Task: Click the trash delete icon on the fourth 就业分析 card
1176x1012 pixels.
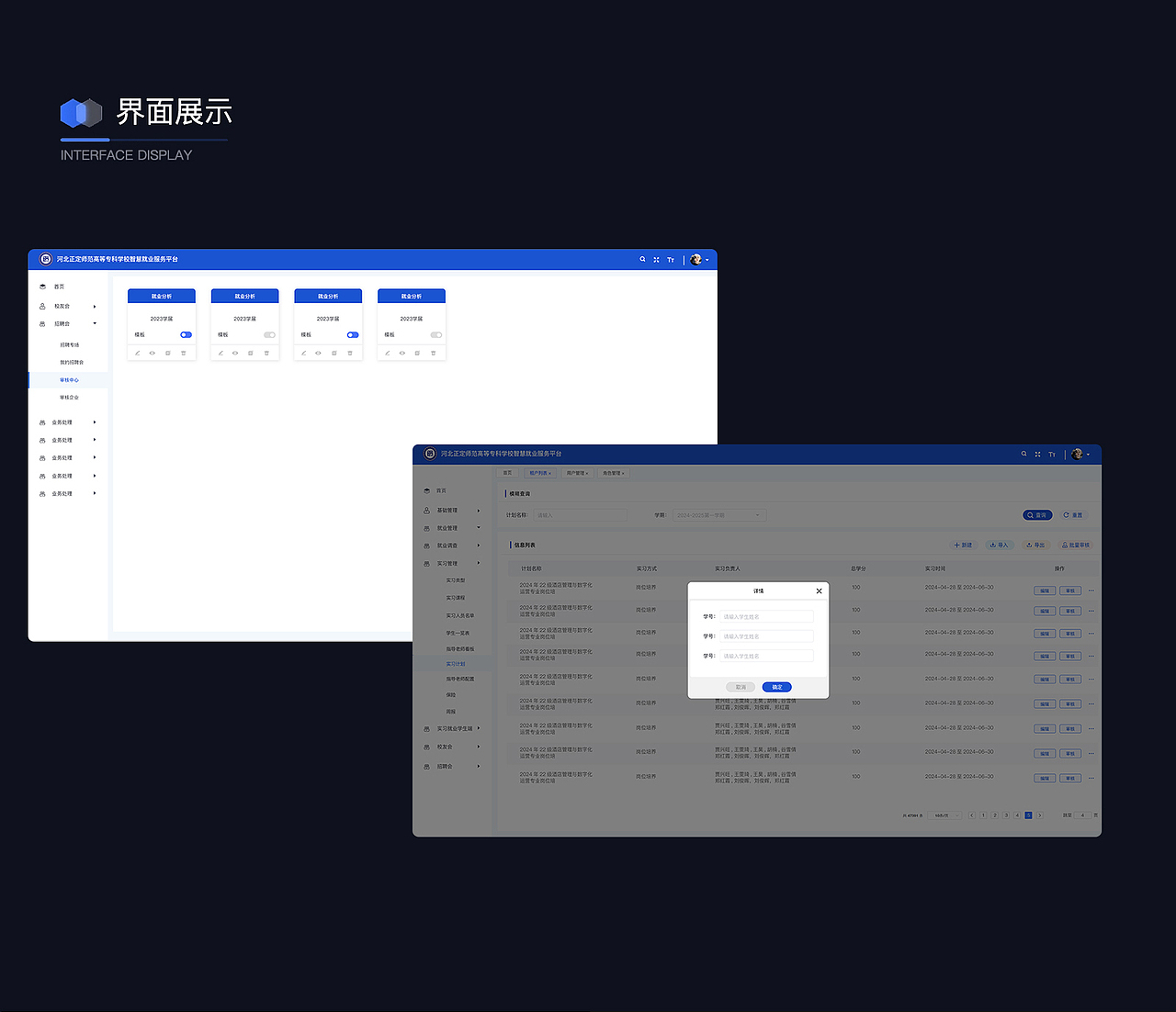Action: point(433,352)
